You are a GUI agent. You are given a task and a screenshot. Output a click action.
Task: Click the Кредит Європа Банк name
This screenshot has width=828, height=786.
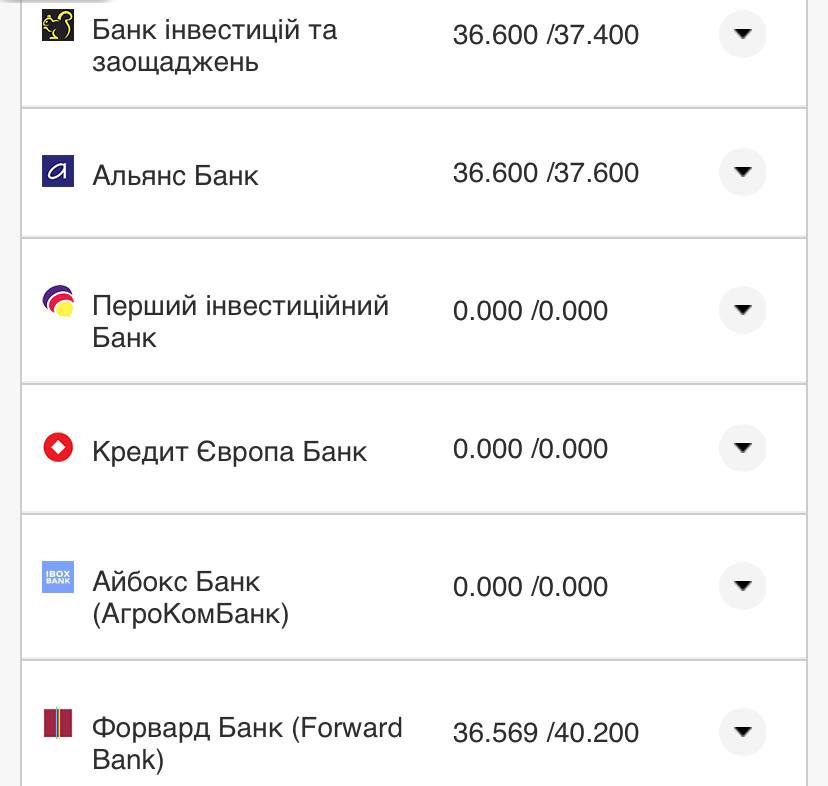[x=230, y=451]
